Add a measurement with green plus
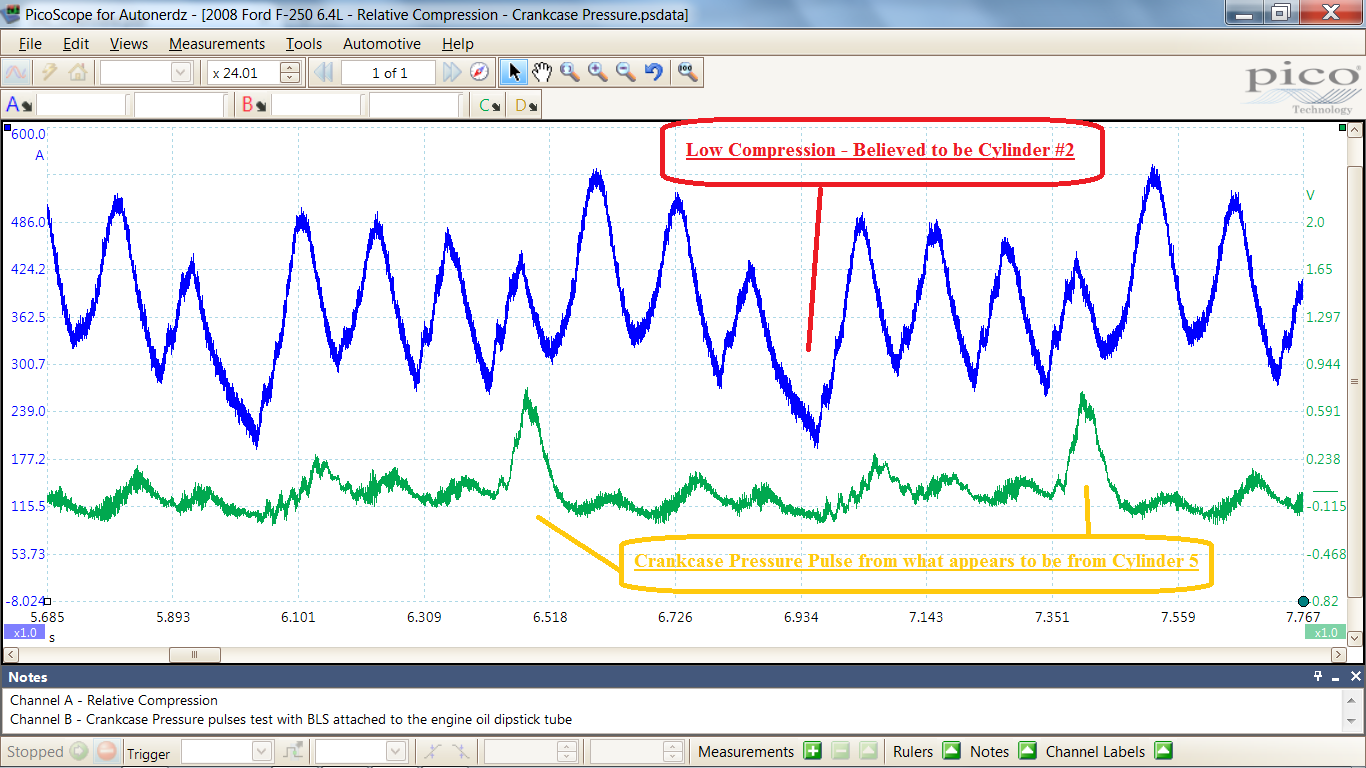Viewport: 1366px width, 768px height. [813, 751]
